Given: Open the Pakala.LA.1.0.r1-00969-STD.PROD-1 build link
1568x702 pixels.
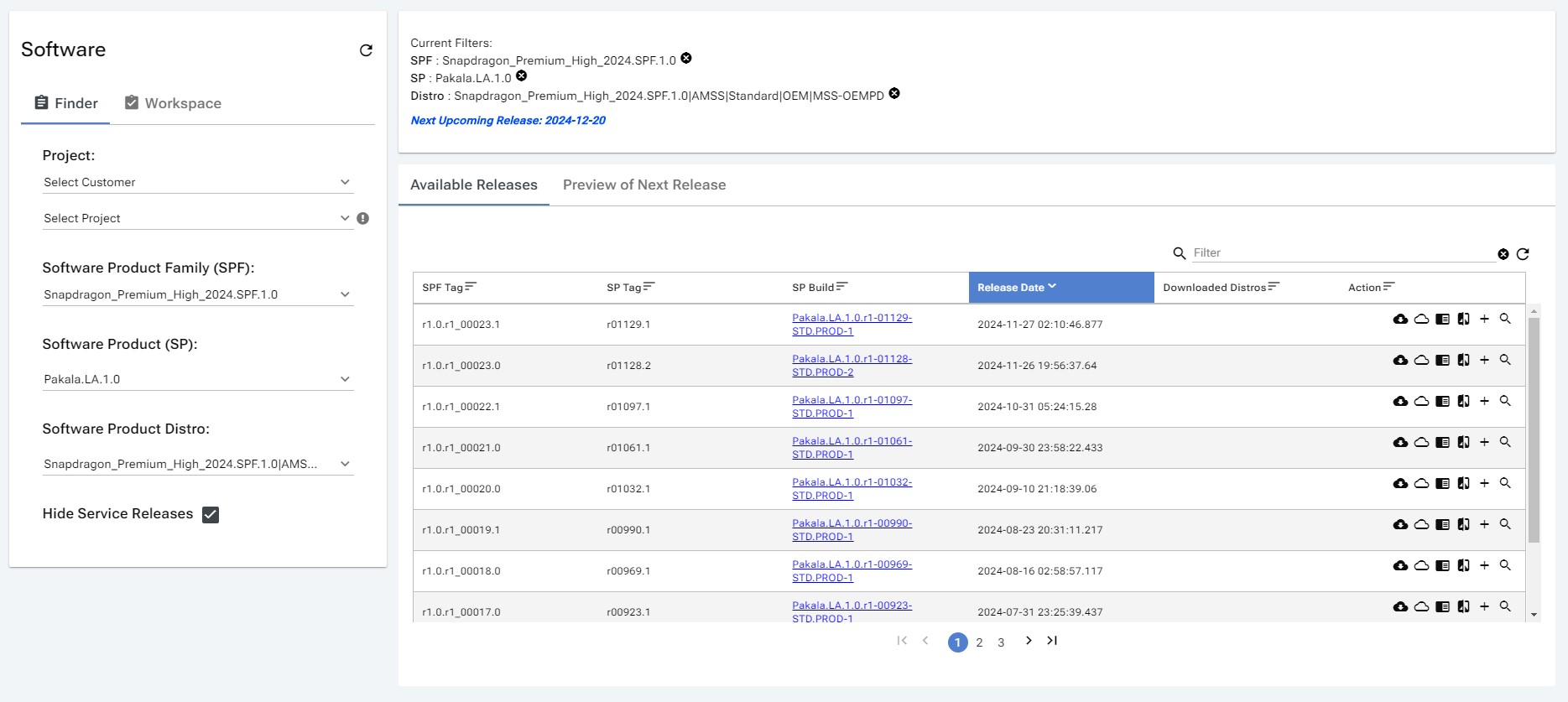Looking at the screenshot, I should point(852,571).
